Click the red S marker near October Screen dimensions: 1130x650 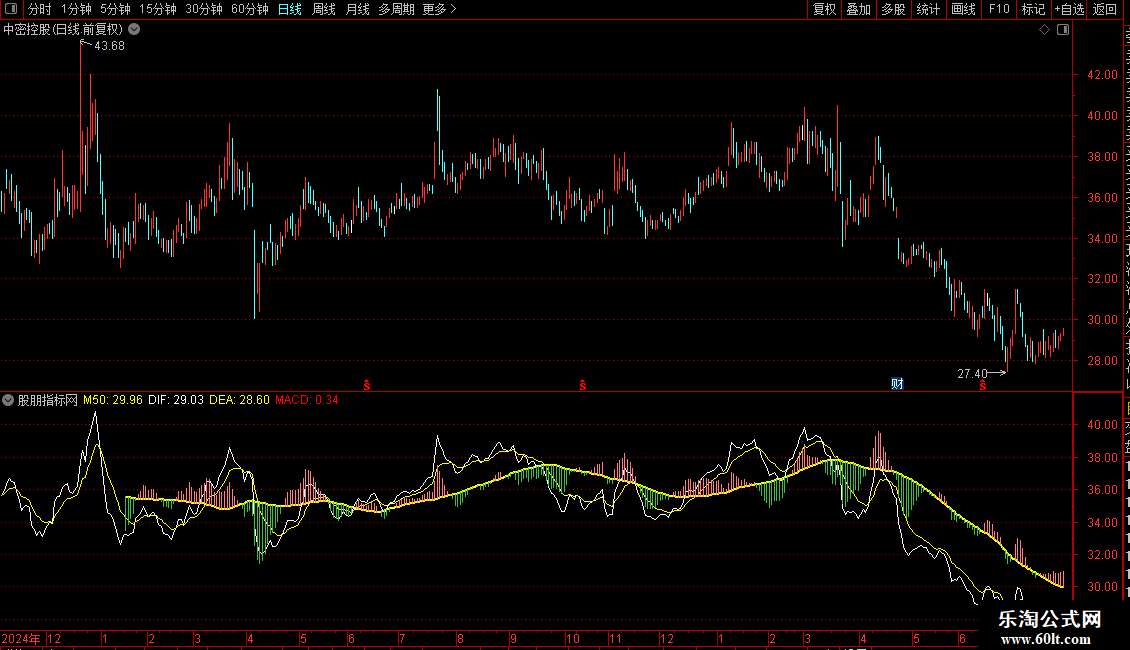click(582, 385)
